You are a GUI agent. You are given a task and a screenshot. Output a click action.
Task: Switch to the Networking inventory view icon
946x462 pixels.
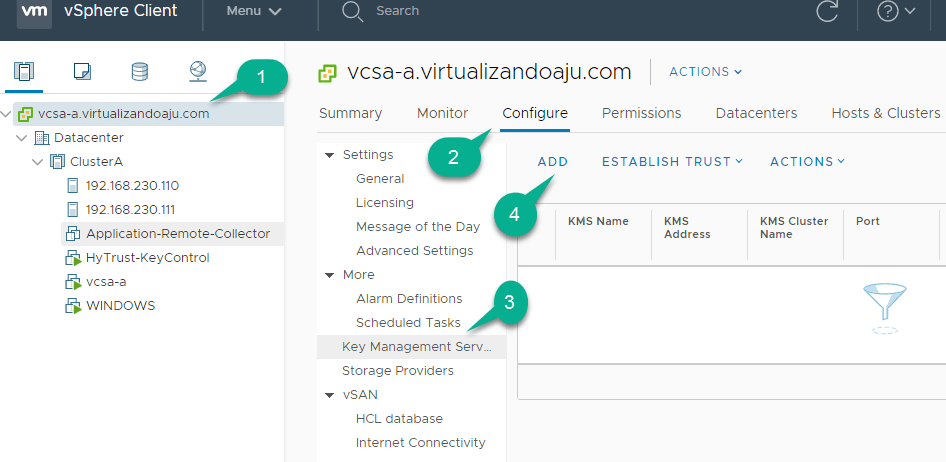198,71
